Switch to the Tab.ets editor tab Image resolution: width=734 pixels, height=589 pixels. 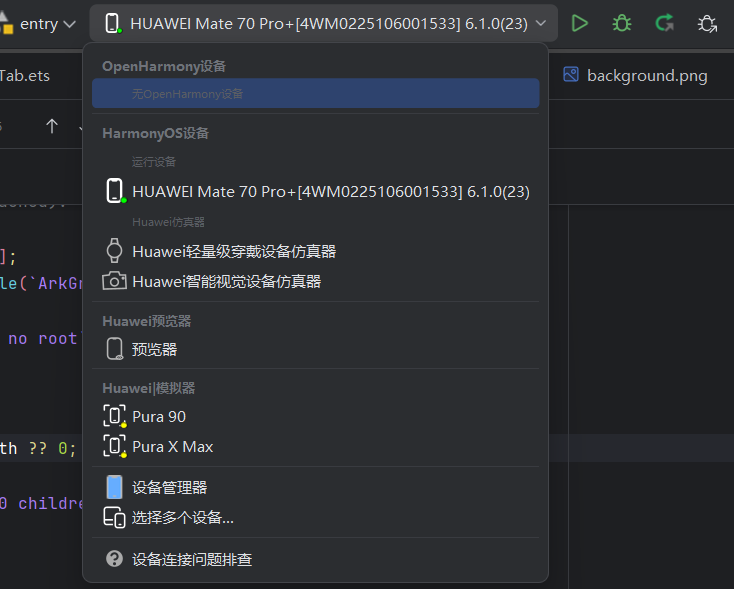[25, 75]
